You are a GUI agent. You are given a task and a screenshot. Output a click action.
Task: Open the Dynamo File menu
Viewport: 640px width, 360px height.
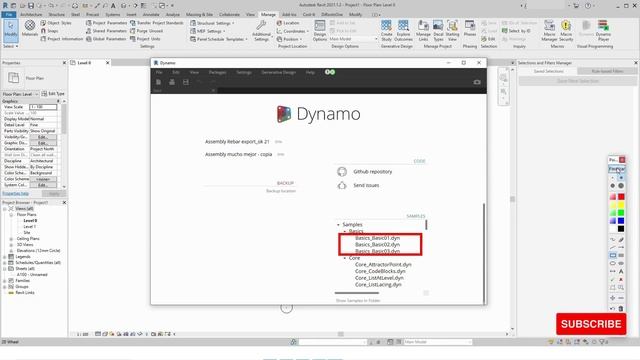click(x=159, y=72)
